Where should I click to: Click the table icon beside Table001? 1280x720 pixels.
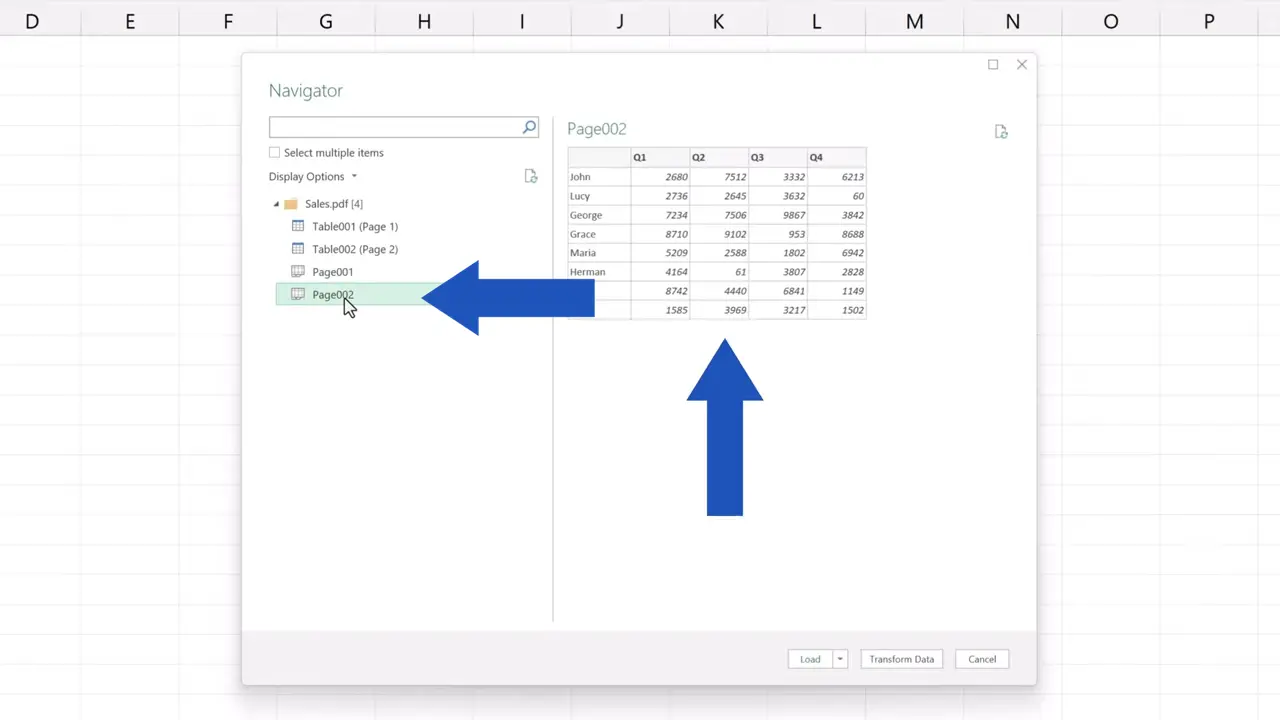click(298, 226)
